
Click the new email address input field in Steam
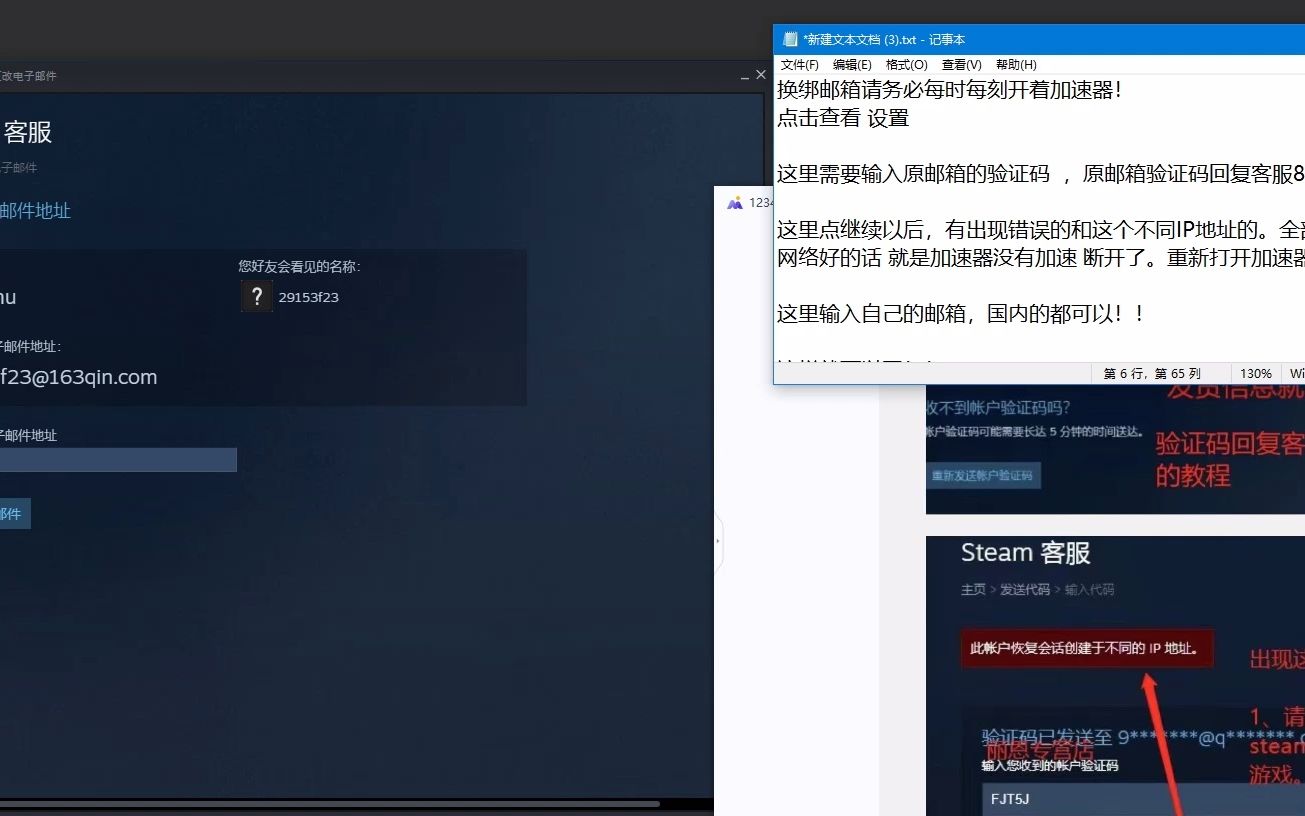click(x=118, y=459)
